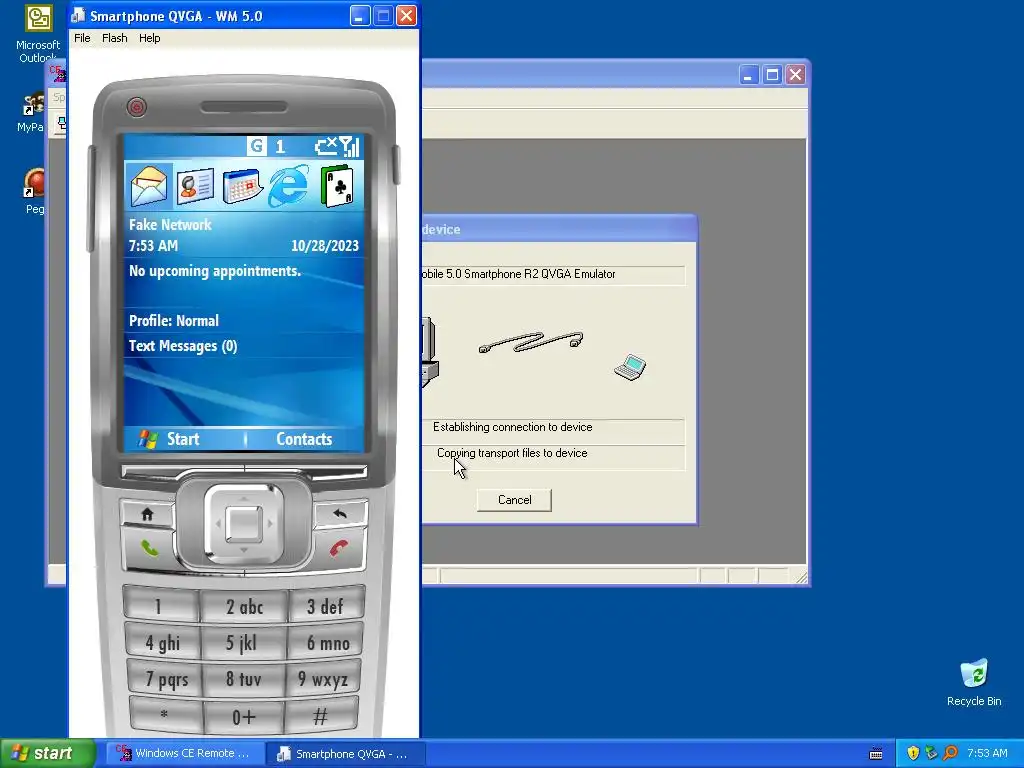Screen dimensions: 1024x768
Task: Click the 2 abc key
Action: (x=244, y=607)
